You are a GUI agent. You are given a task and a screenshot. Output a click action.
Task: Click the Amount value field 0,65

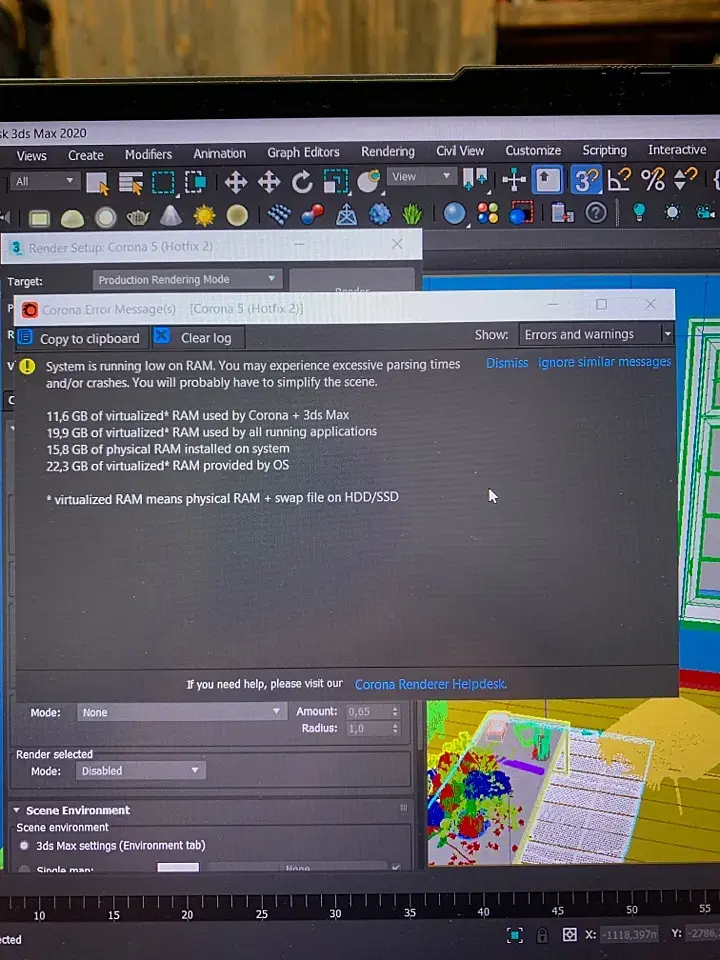coord(367,711)
